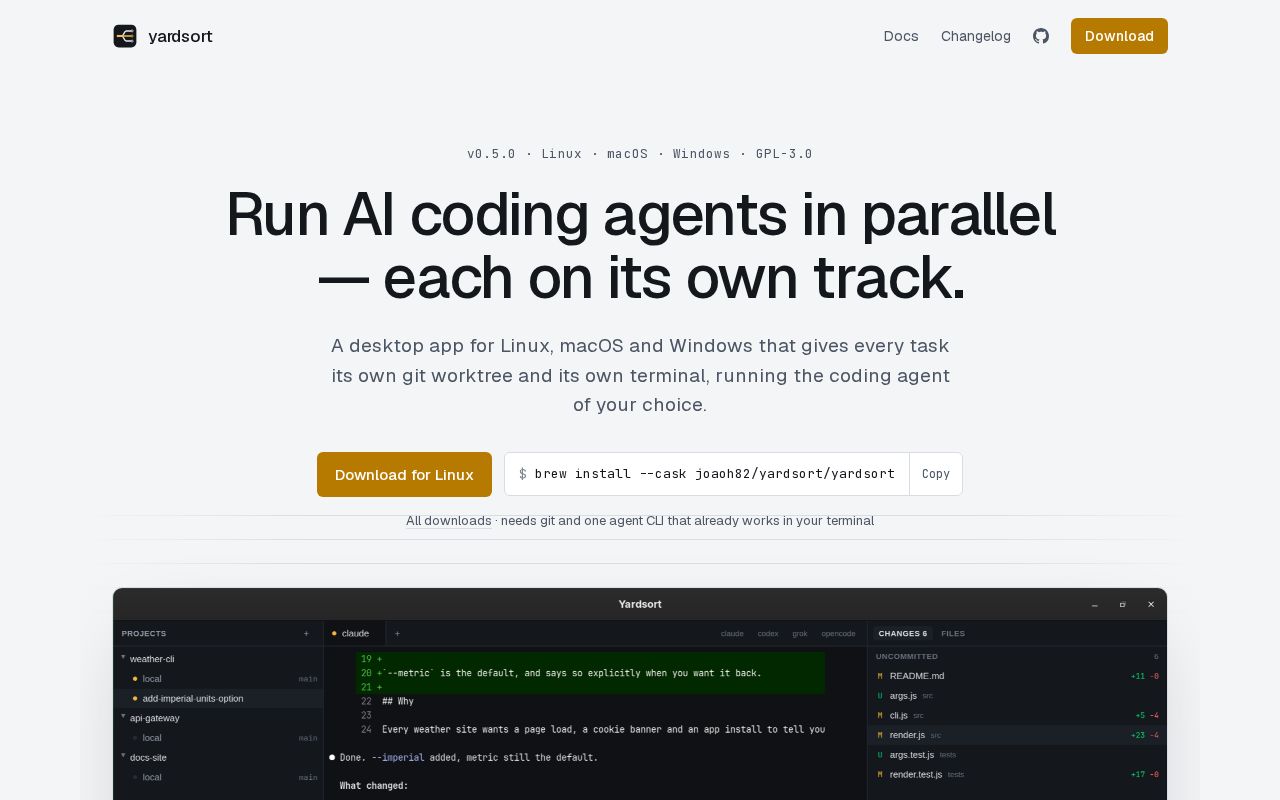Click the orange dot beside weather-cli local
Image resolution: width=1280 pixels, height=800 pixels.
[135, 679]
